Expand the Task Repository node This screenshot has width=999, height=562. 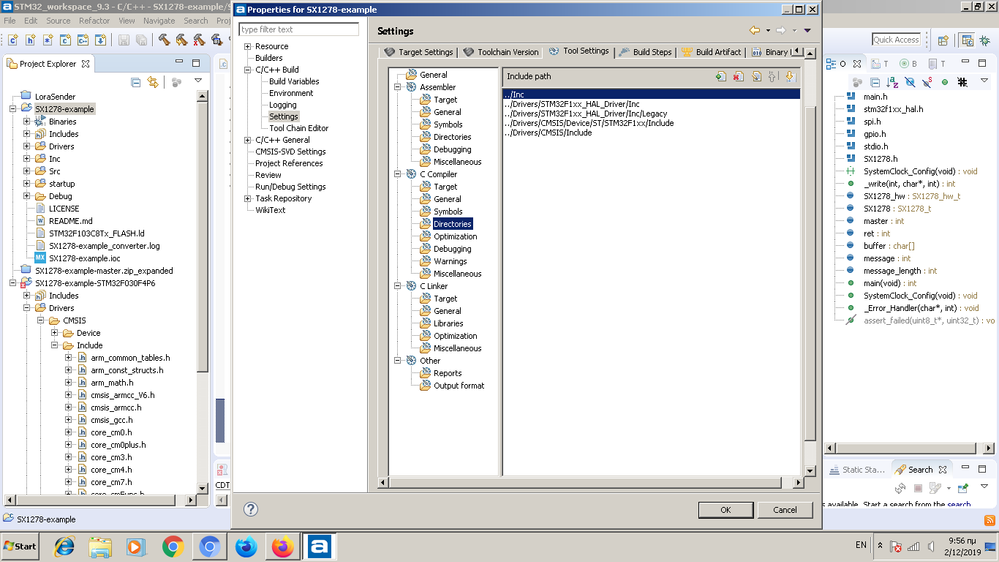[248, 199]
